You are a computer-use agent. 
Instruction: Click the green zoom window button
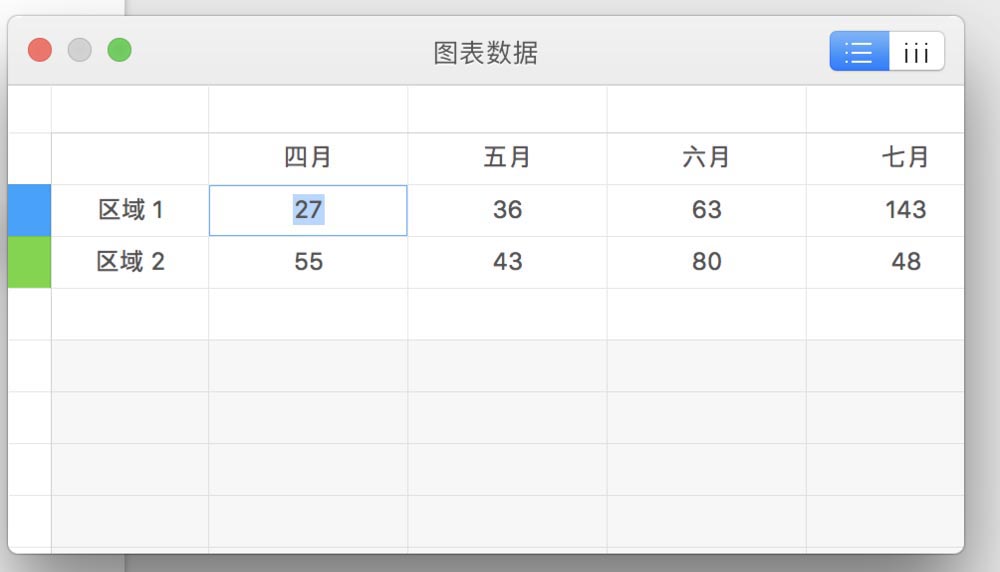coord(119,50)
